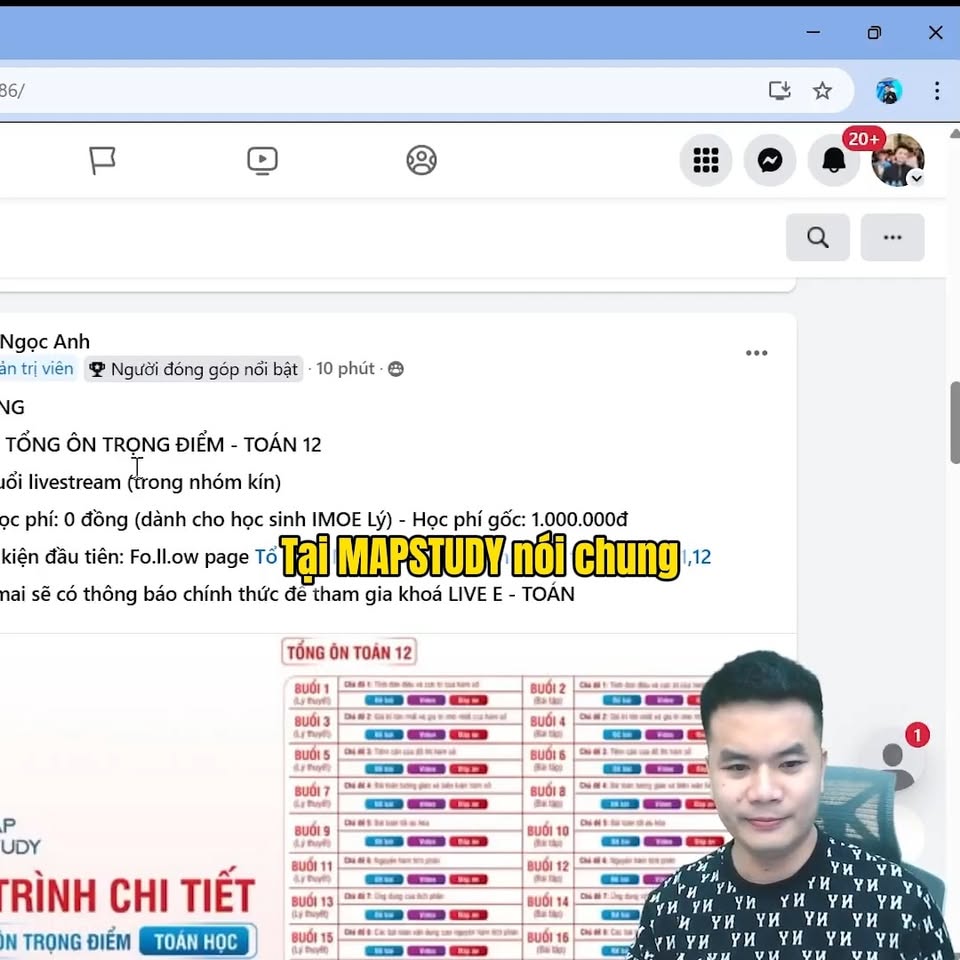
Task: Open the Facebook menu grid icon
Action: [x=706, y=160]
